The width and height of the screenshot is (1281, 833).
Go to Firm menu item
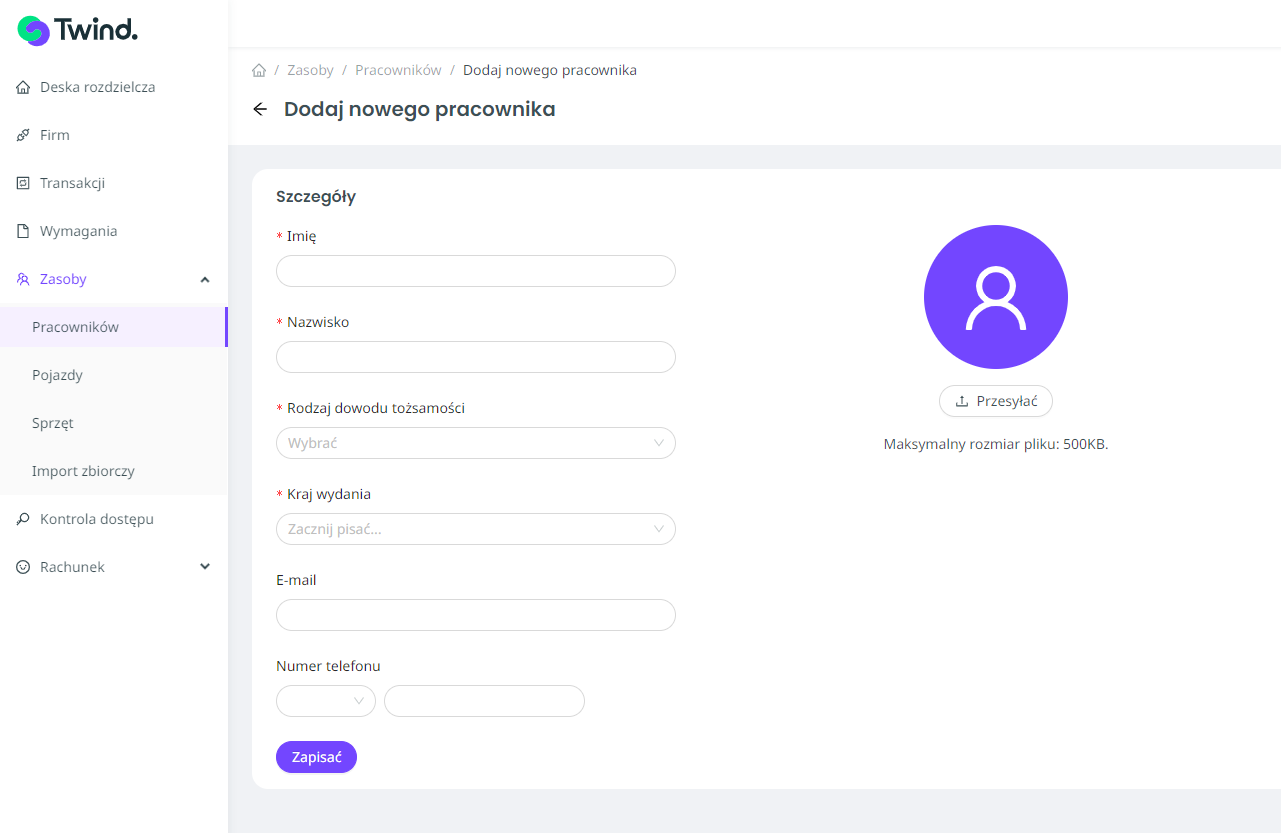[114, 135]
